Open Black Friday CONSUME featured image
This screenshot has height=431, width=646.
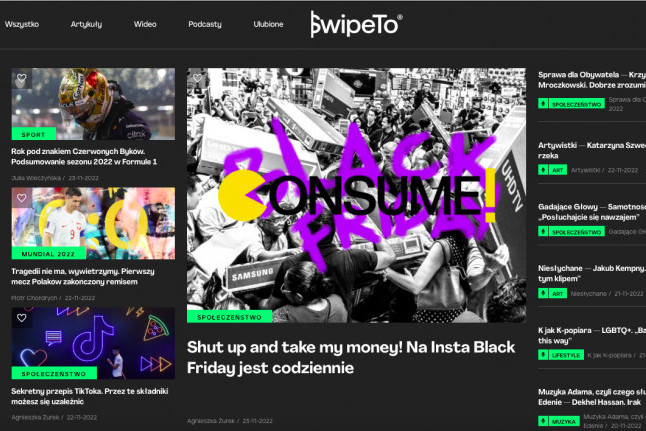[356, 195]
